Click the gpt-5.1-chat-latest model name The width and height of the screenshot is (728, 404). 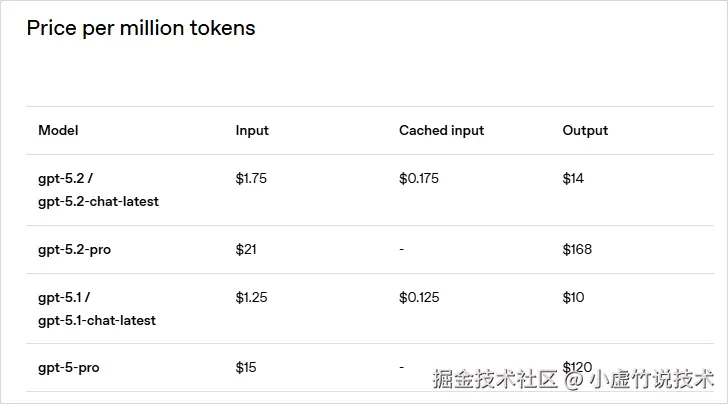[97, 321]
